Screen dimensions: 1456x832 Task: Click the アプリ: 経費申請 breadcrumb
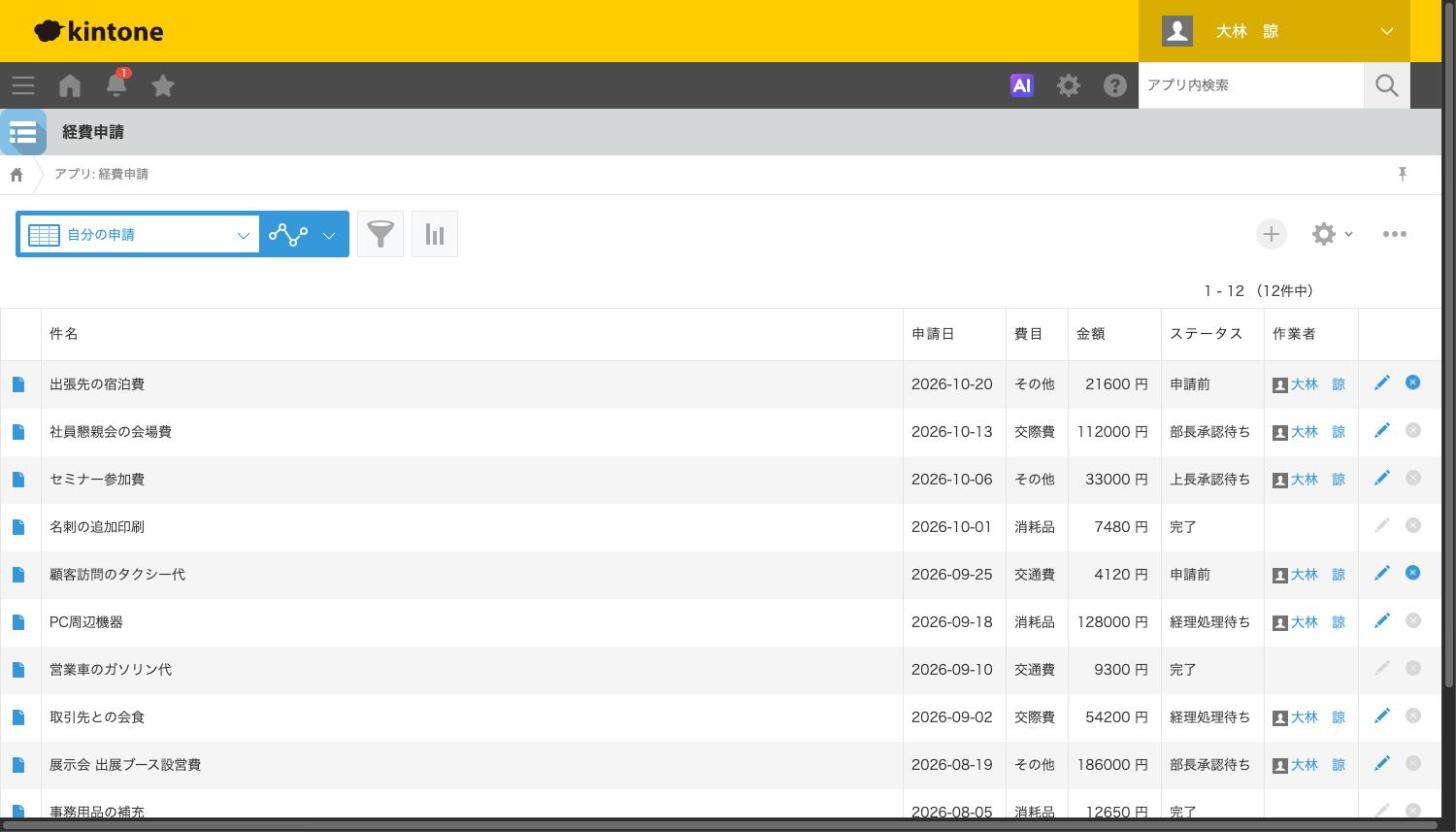tap(101, 174)
